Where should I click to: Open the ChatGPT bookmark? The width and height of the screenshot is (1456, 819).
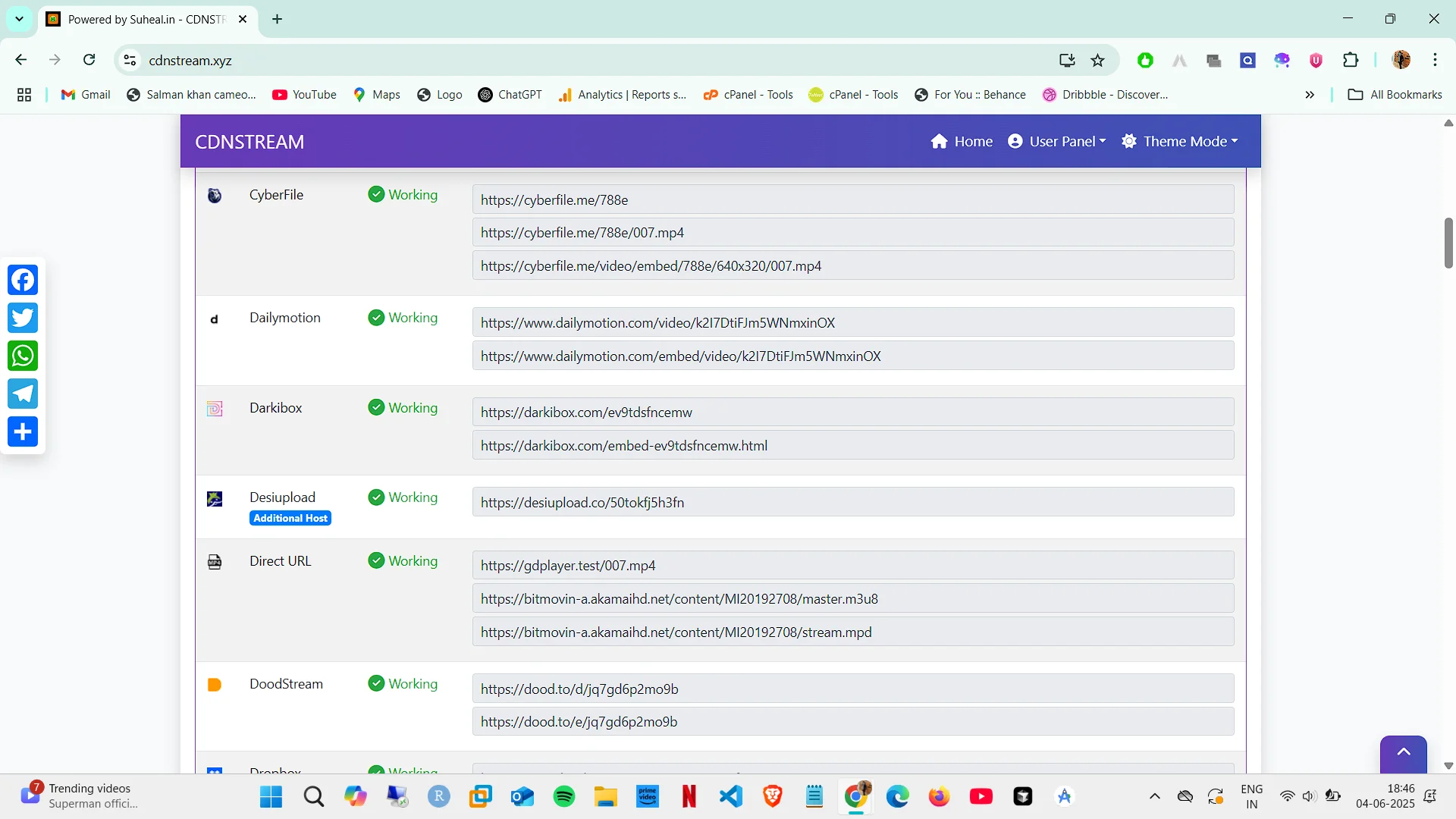510,95
